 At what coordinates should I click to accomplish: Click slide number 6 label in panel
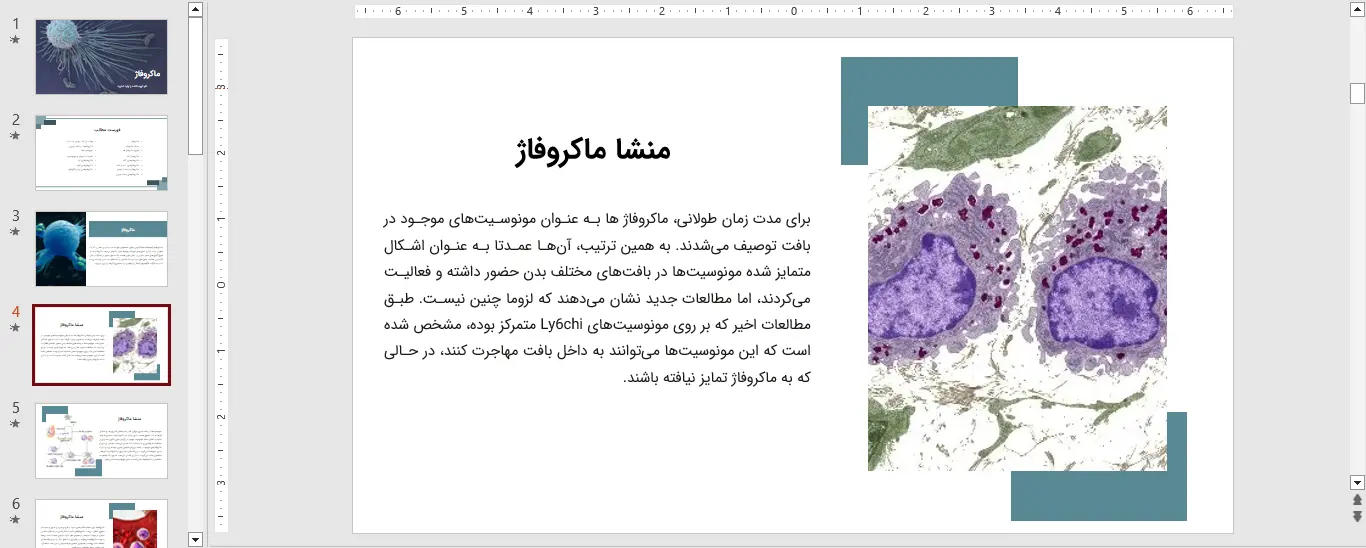(15, 504)
